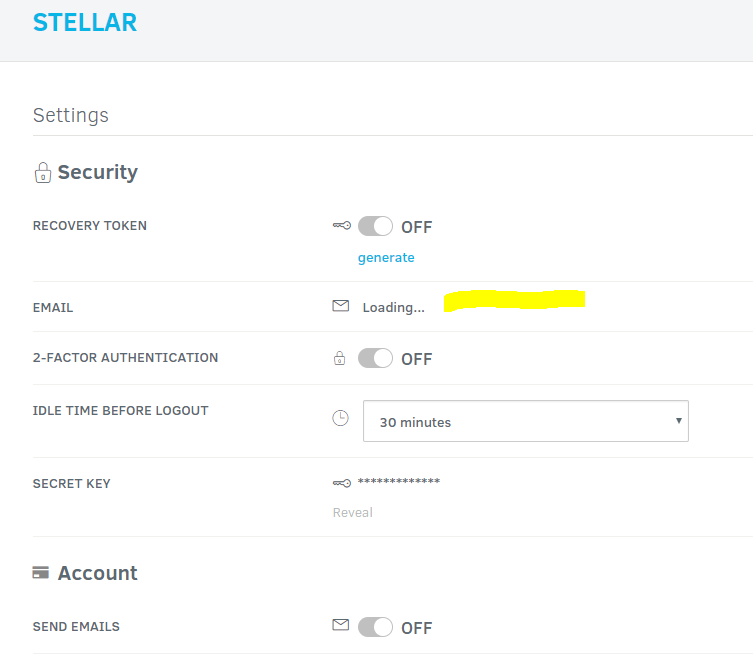The height and width of the screenshot is (666, 753).
Task: Click the Security padlock icon
Action: click(42, 173)
